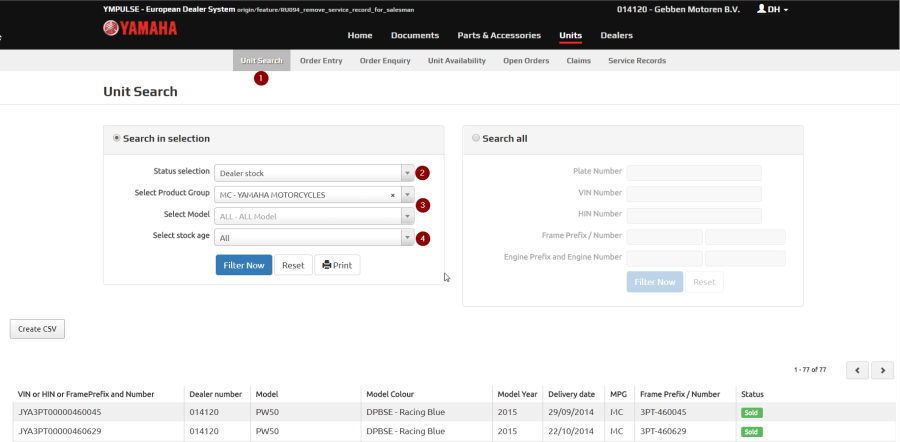This screenshot has width=900, height=442.
Task: Click delivery date 22/10/2014
Action: [571, 431]
